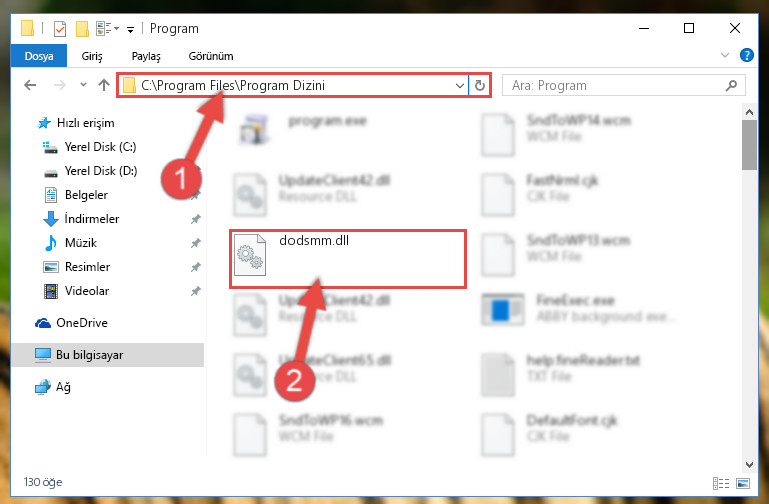Expand the ribbon with the chevron
This screenshot has height=504, width=769.
(724, 55)
